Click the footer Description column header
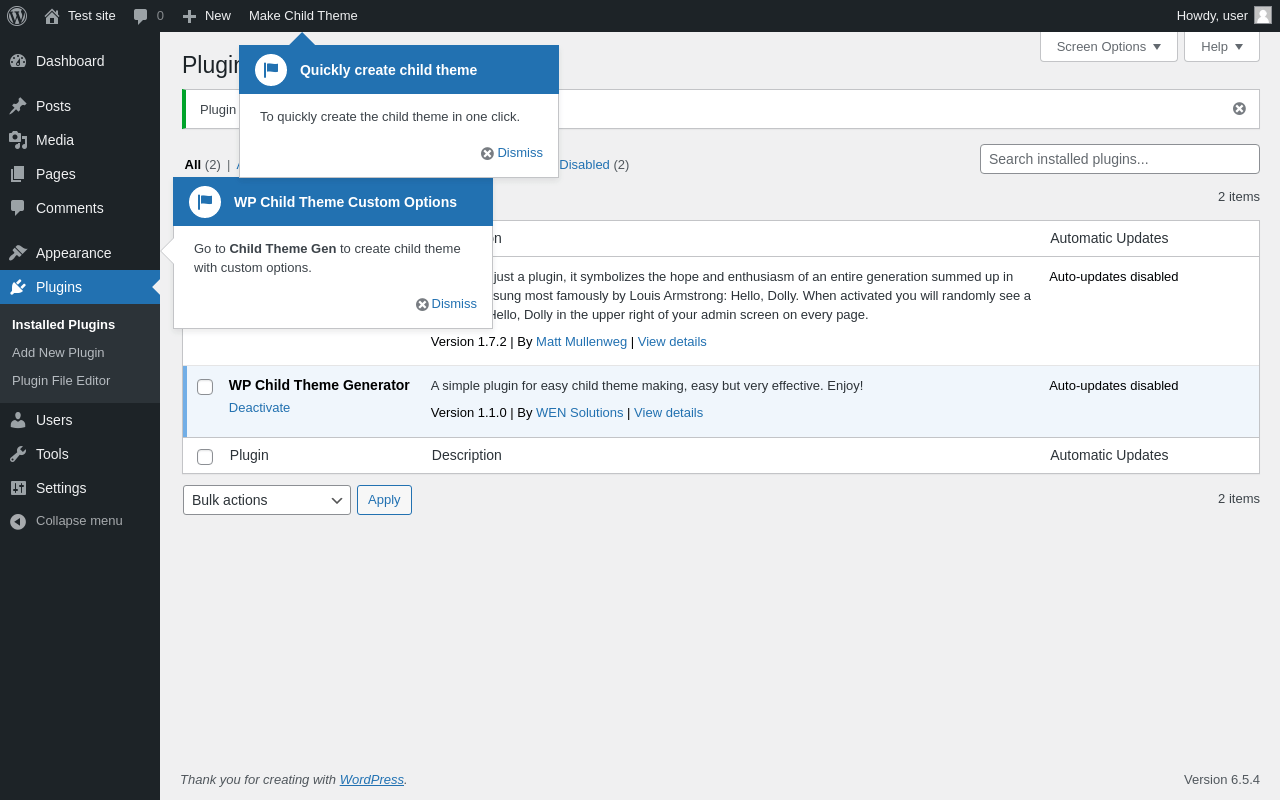Viewport: 1280px width, 800px height. tap(467, 455)
